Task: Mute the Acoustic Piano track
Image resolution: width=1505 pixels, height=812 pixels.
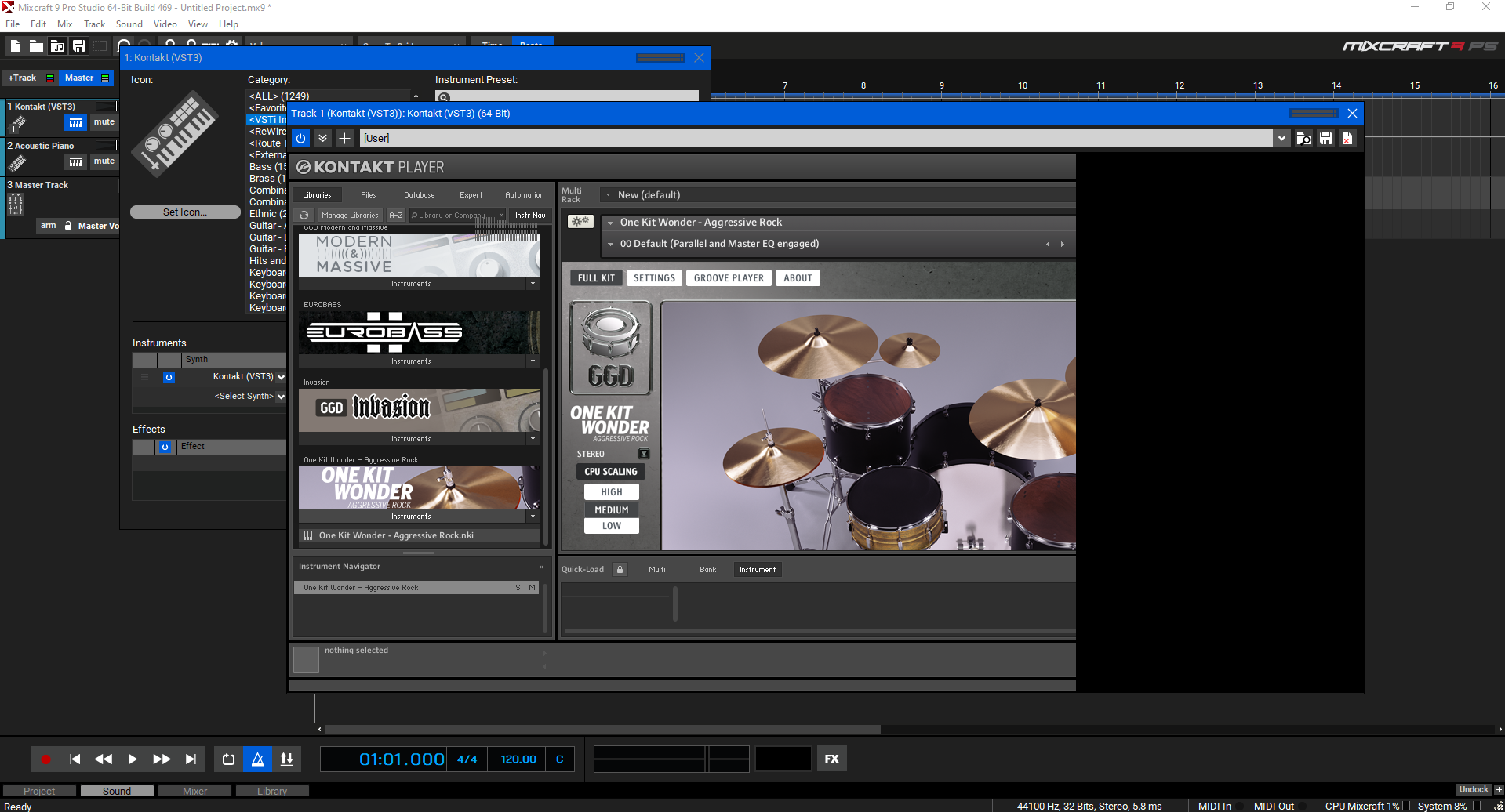Action: point(104,161)
